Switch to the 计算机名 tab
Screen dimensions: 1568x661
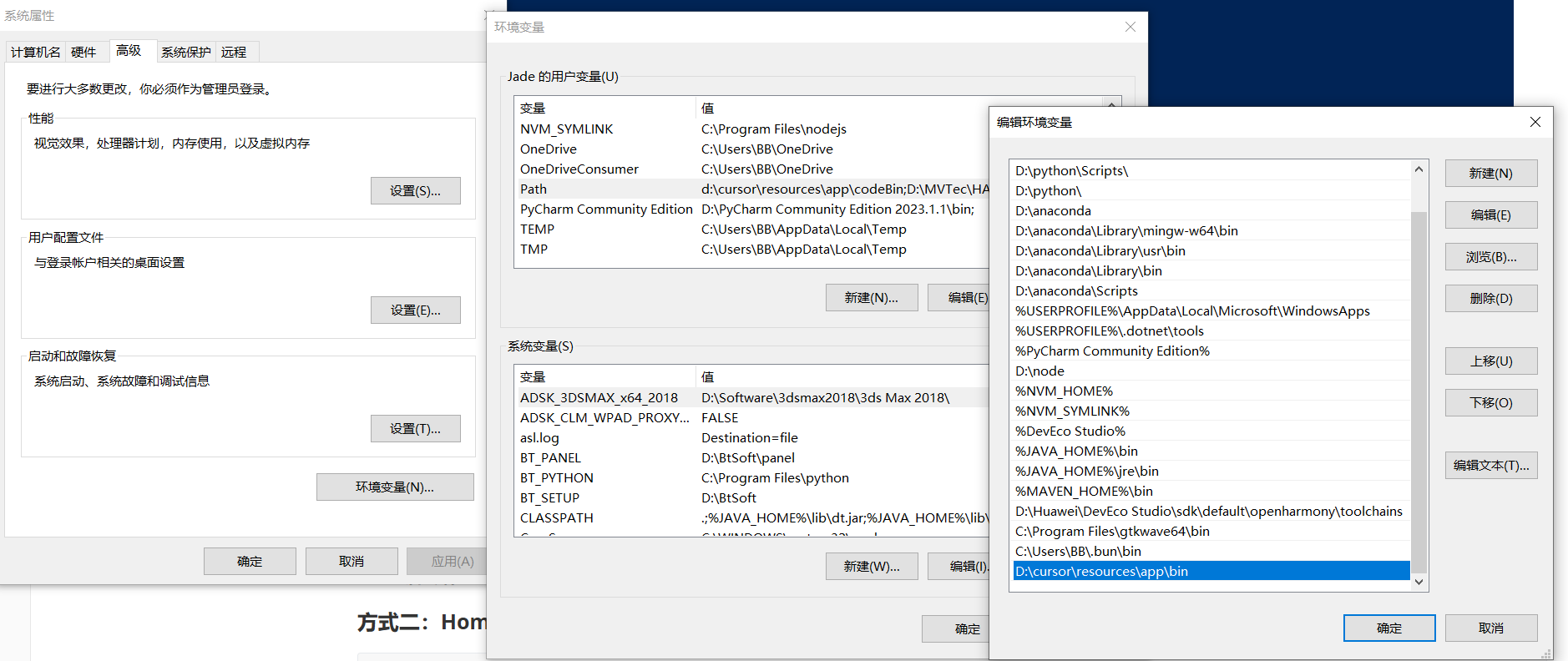click(x=35, y=52)
